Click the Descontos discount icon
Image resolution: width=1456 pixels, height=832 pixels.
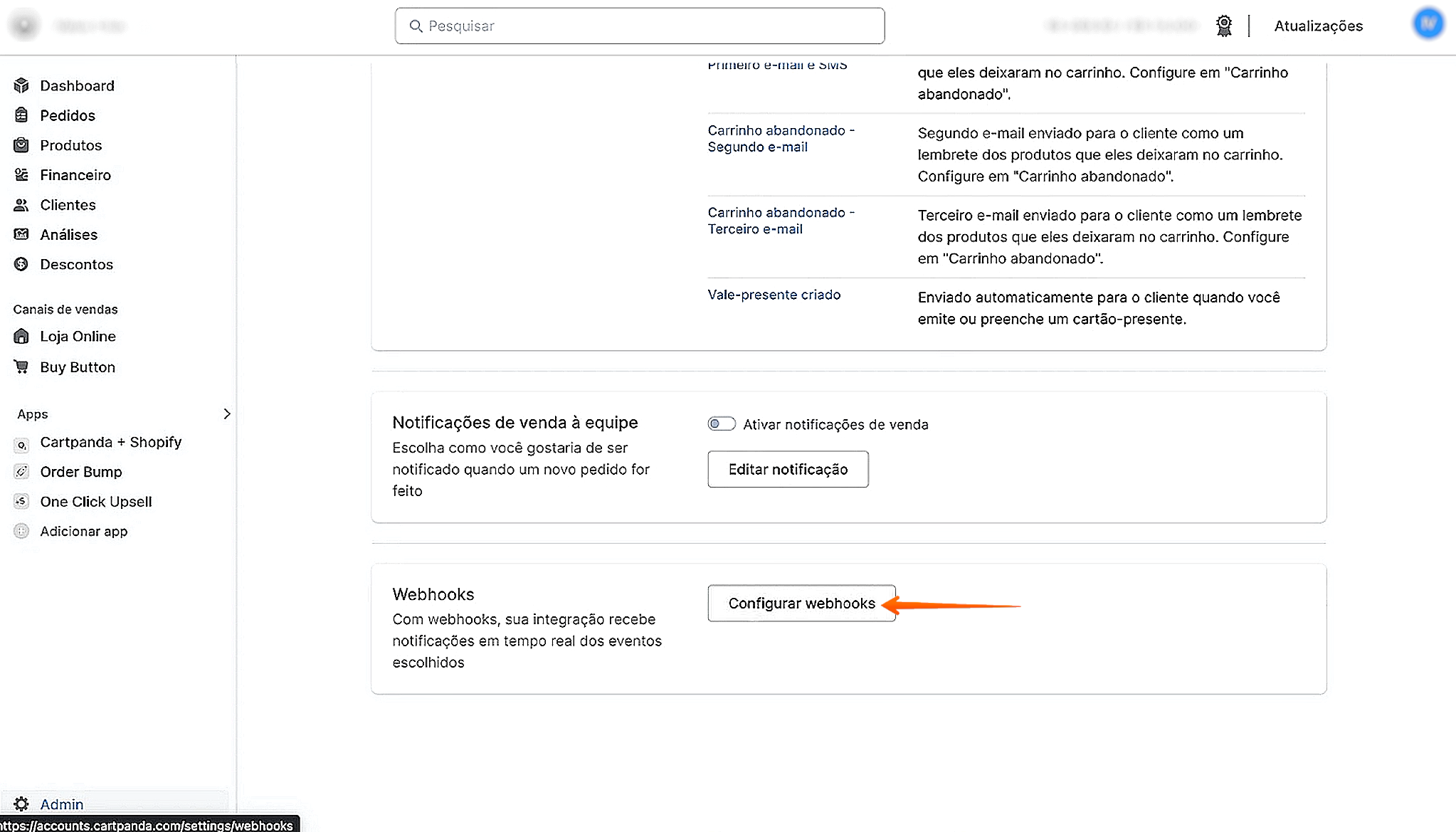tap(21, 264)
